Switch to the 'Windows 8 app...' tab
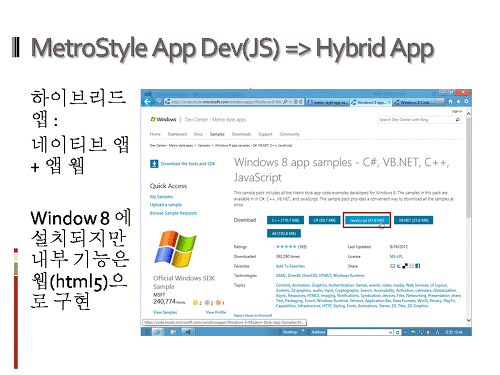The image size is (500, 375). pyautogui.click(x=371, y=102)
